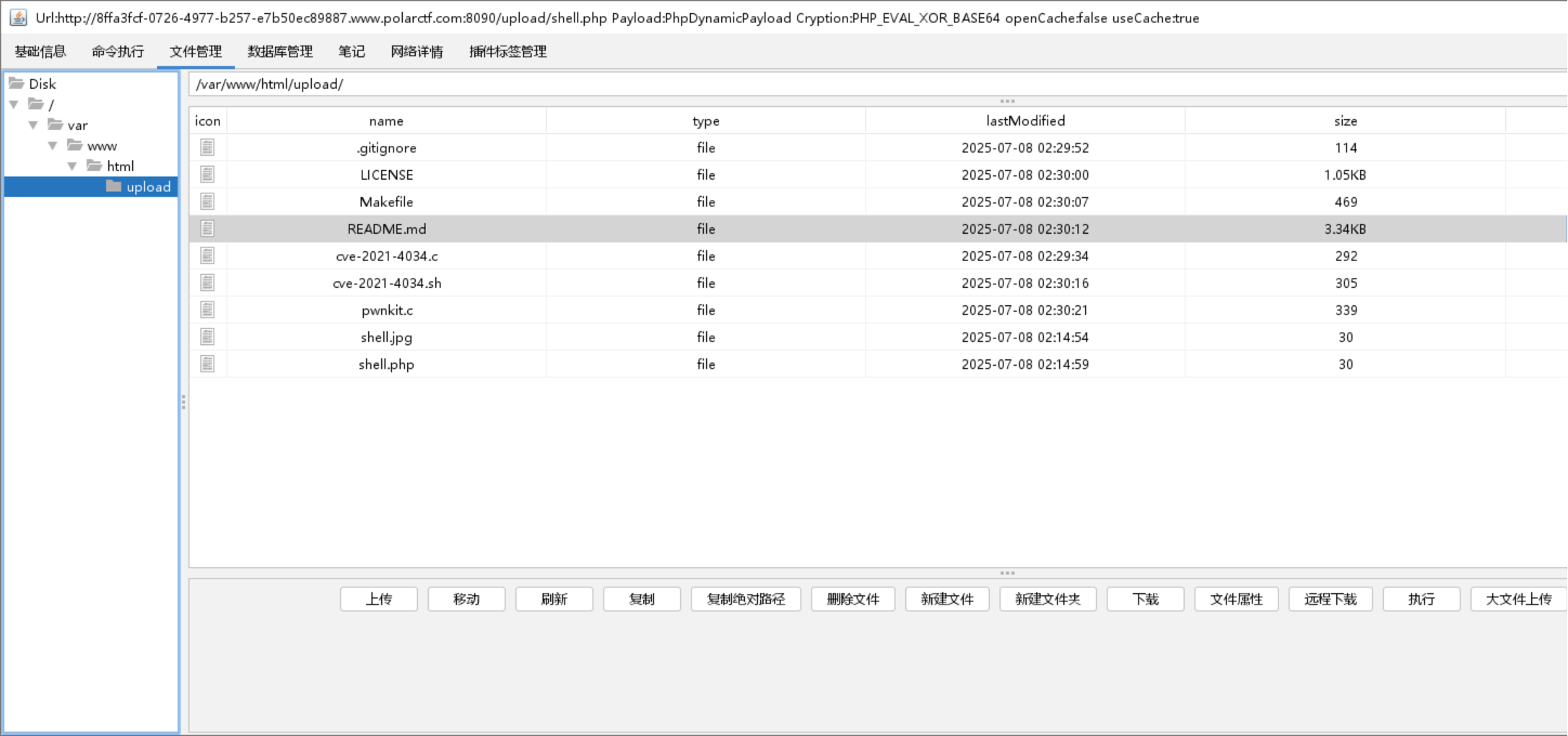This screenshot has height=736, width=1568.
Task: Sort by the size column header
Action: coord(1346,121)
